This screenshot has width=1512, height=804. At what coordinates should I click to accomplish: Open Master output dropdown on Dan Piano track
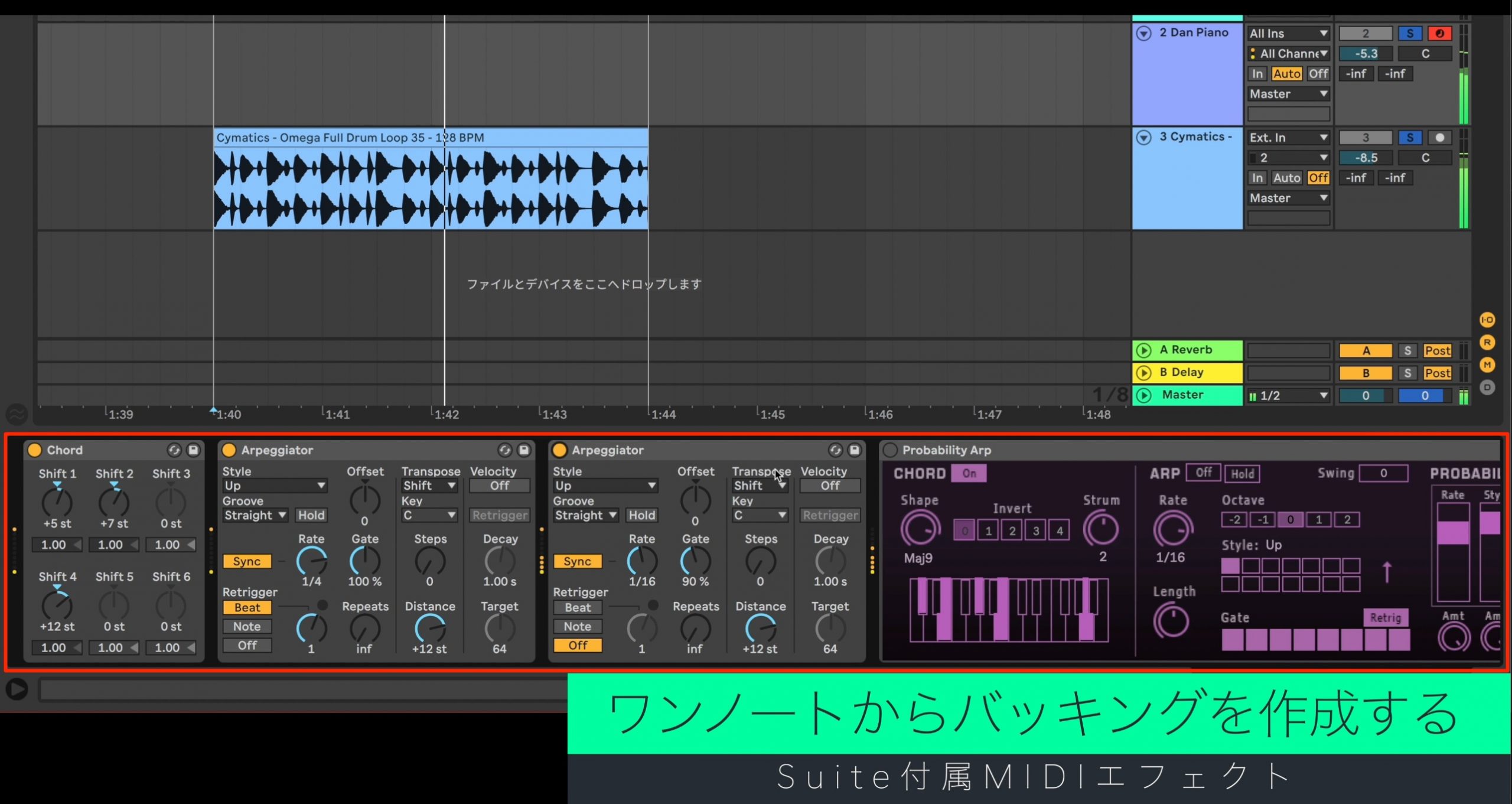1288,94
